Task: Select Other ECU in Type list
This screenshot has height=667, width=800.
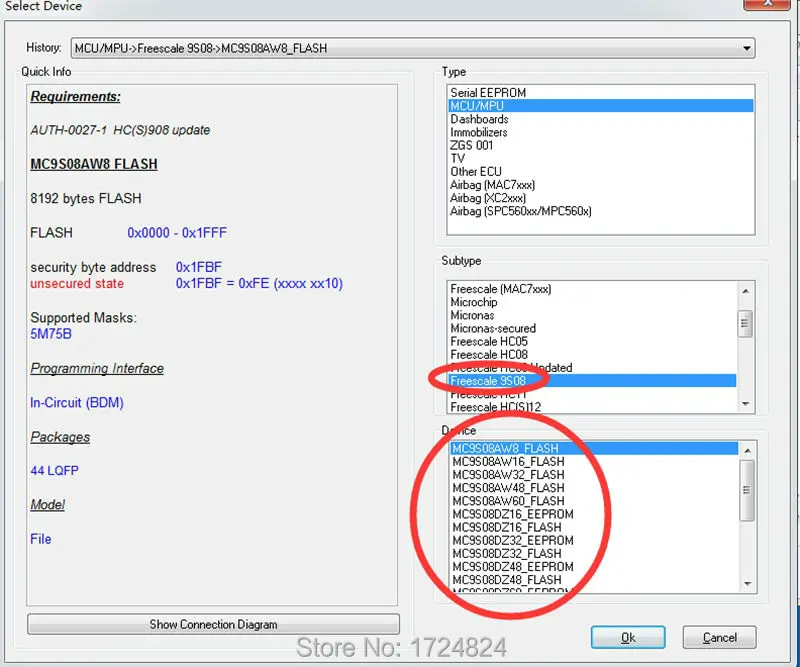Action: pos(601,171)
